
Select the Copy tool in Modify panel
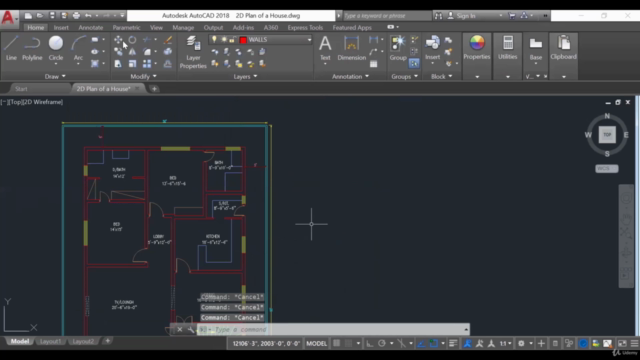pos(118,51)
